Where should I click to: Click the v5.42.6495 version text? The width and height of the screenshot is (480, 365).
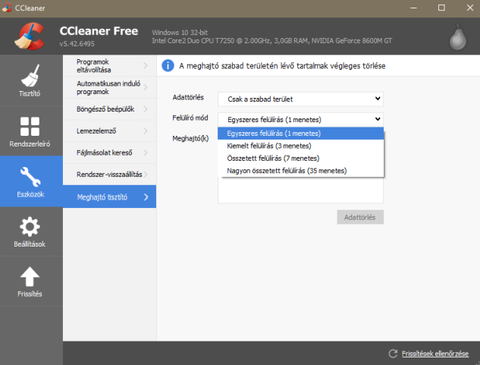(x=77, y=44)
